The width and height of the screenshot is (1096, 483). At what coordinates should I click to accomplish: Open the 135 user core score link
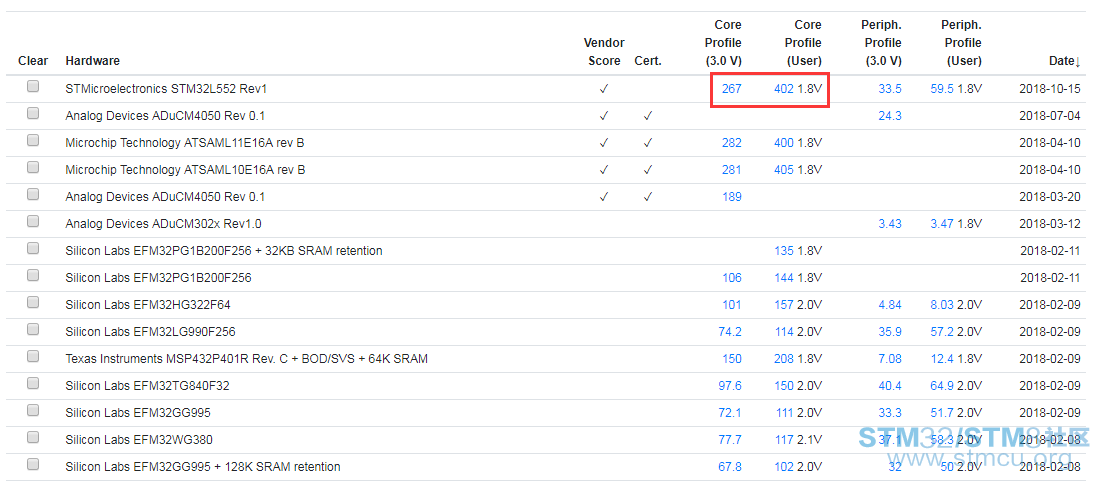click(784, 250)
